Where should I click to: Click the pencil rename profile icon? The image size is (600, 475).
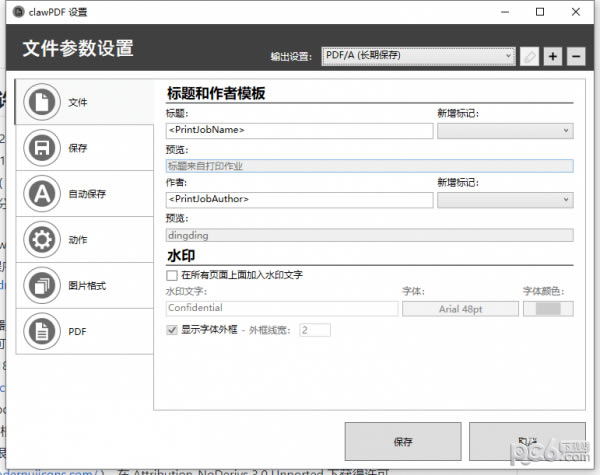pos(530,57)
